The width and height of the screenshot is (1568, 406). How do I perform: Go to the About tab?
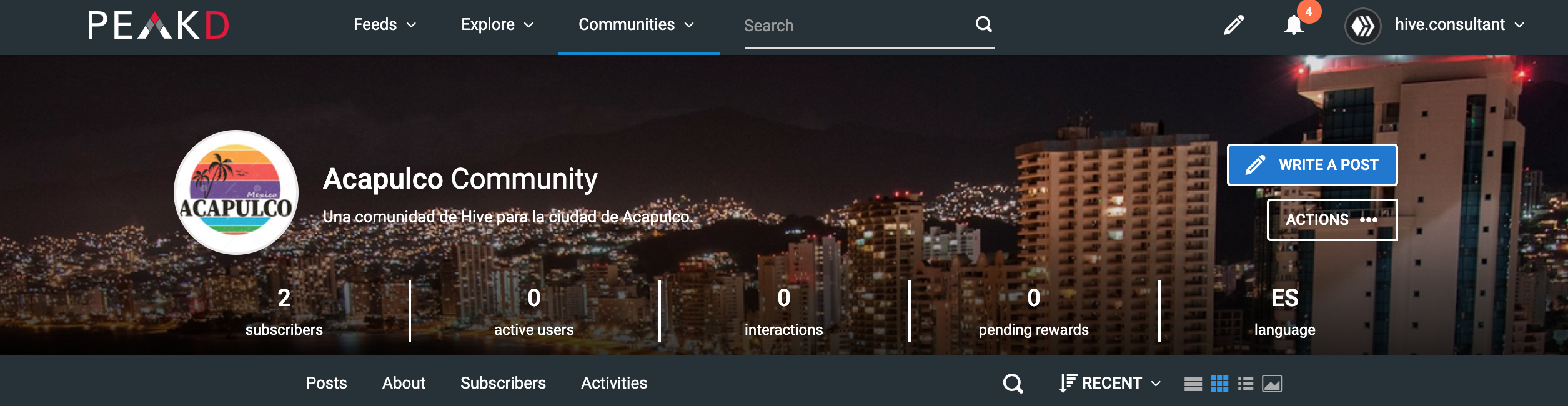pyautogui.click(x=404, y=383)
